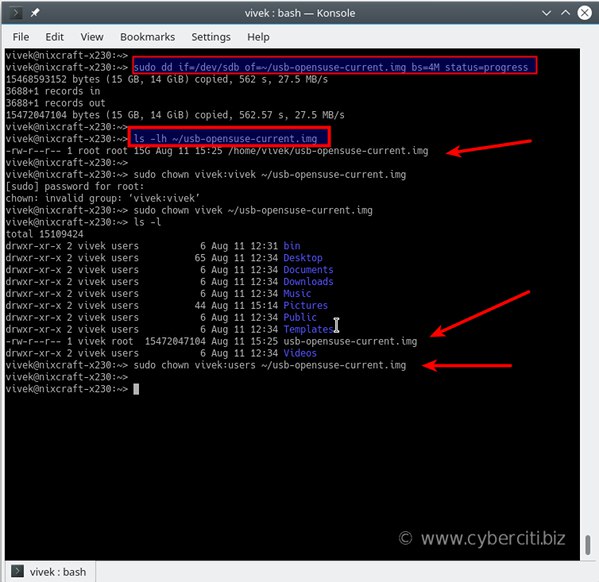Screen dimensions: 599x582
Task: Click the 'Videos' directory name
Action: pos(300,353)
